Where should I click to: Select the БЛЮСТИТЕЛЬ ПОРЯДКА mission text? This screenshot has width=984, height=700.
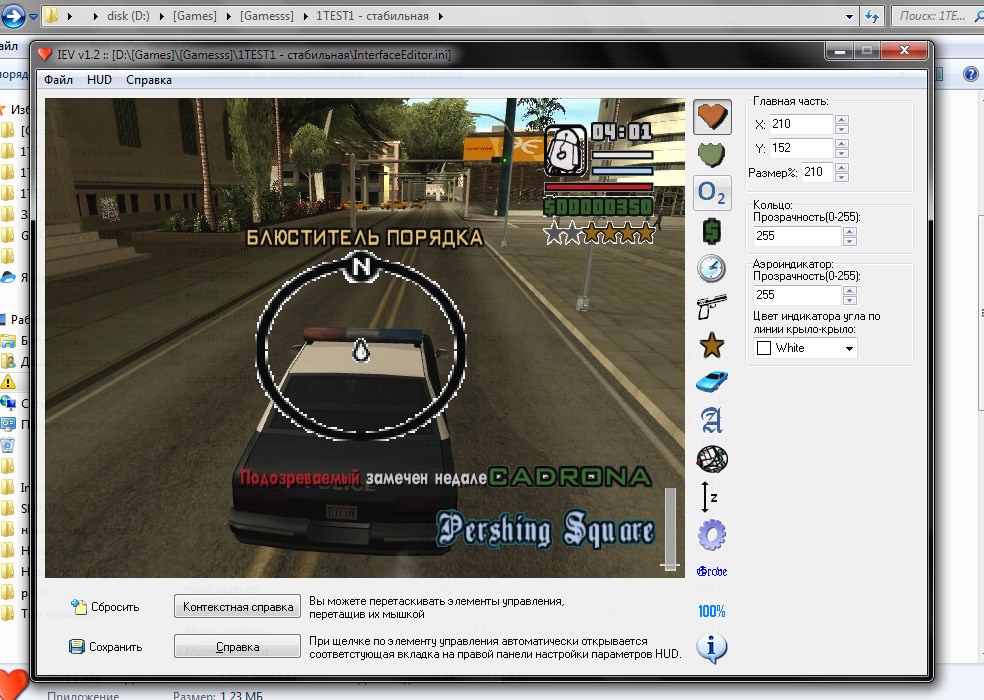coord(365,238)
